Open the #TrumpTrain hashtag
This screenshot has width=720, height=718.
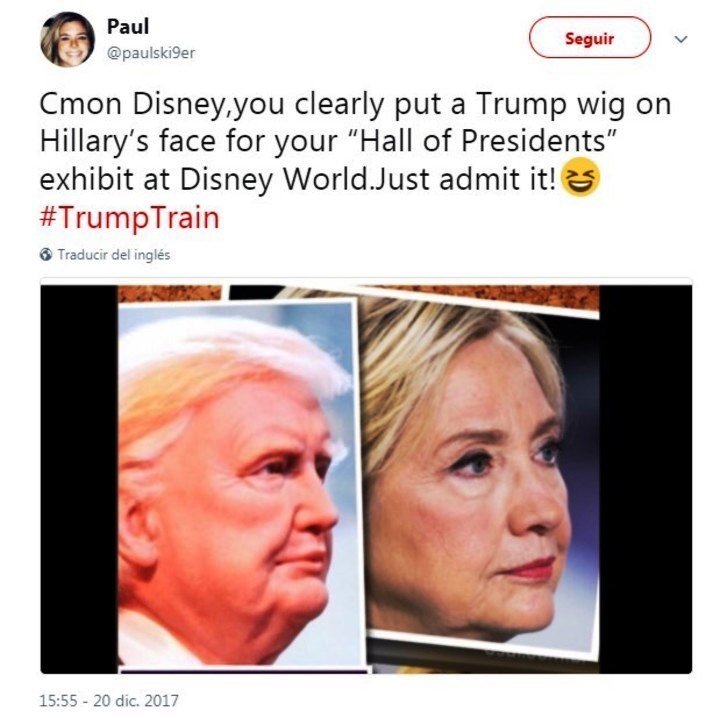pos(129,217)
